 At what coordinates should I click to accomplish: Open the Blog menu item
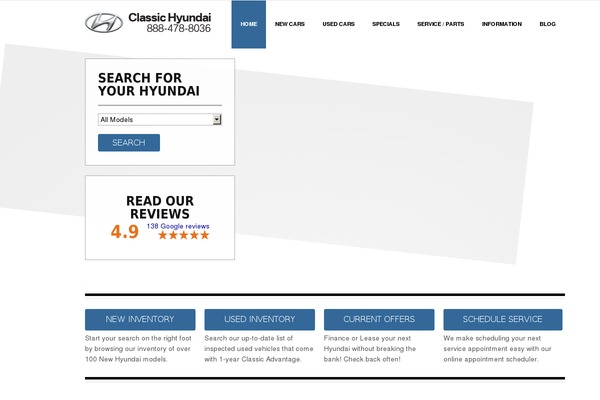tap(548, 24)
